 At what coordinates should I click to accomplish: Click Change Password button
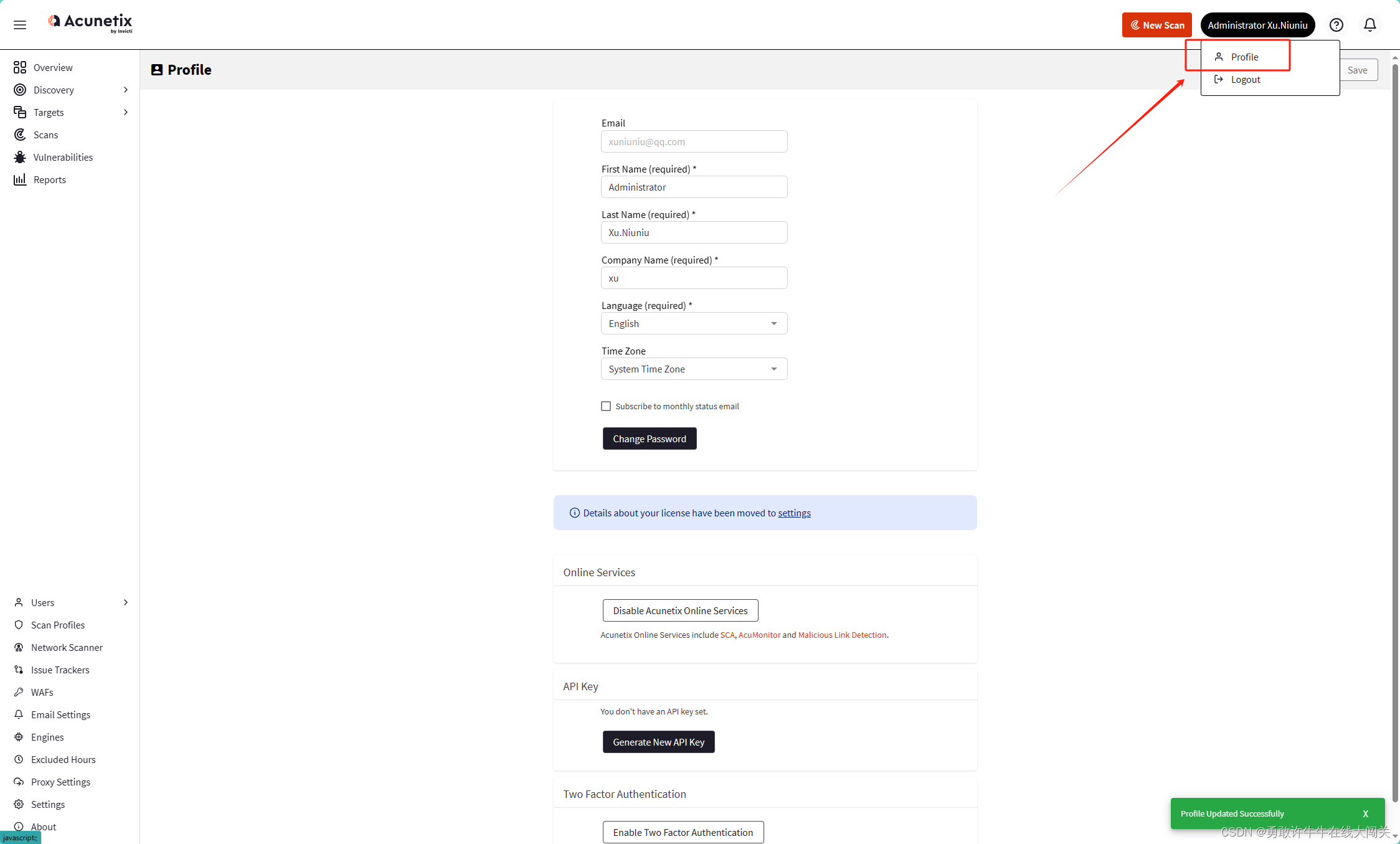pyautogui.click(x=649, y=438)
